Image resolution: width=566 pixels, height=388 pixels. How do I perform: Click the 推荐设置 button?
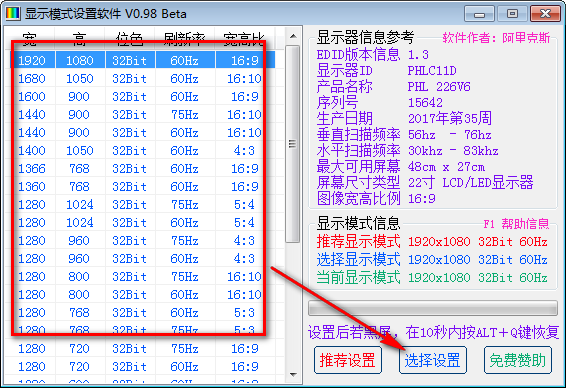[x=348, y=360]
